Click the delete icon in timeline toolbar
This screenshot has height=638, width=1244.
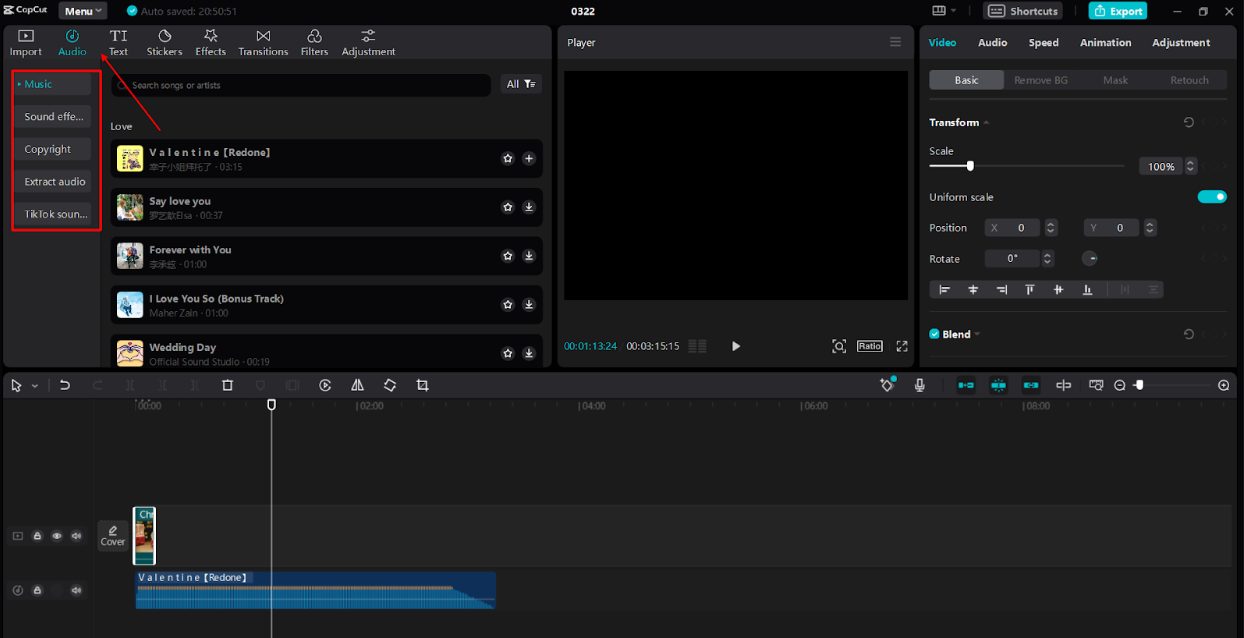227,385
